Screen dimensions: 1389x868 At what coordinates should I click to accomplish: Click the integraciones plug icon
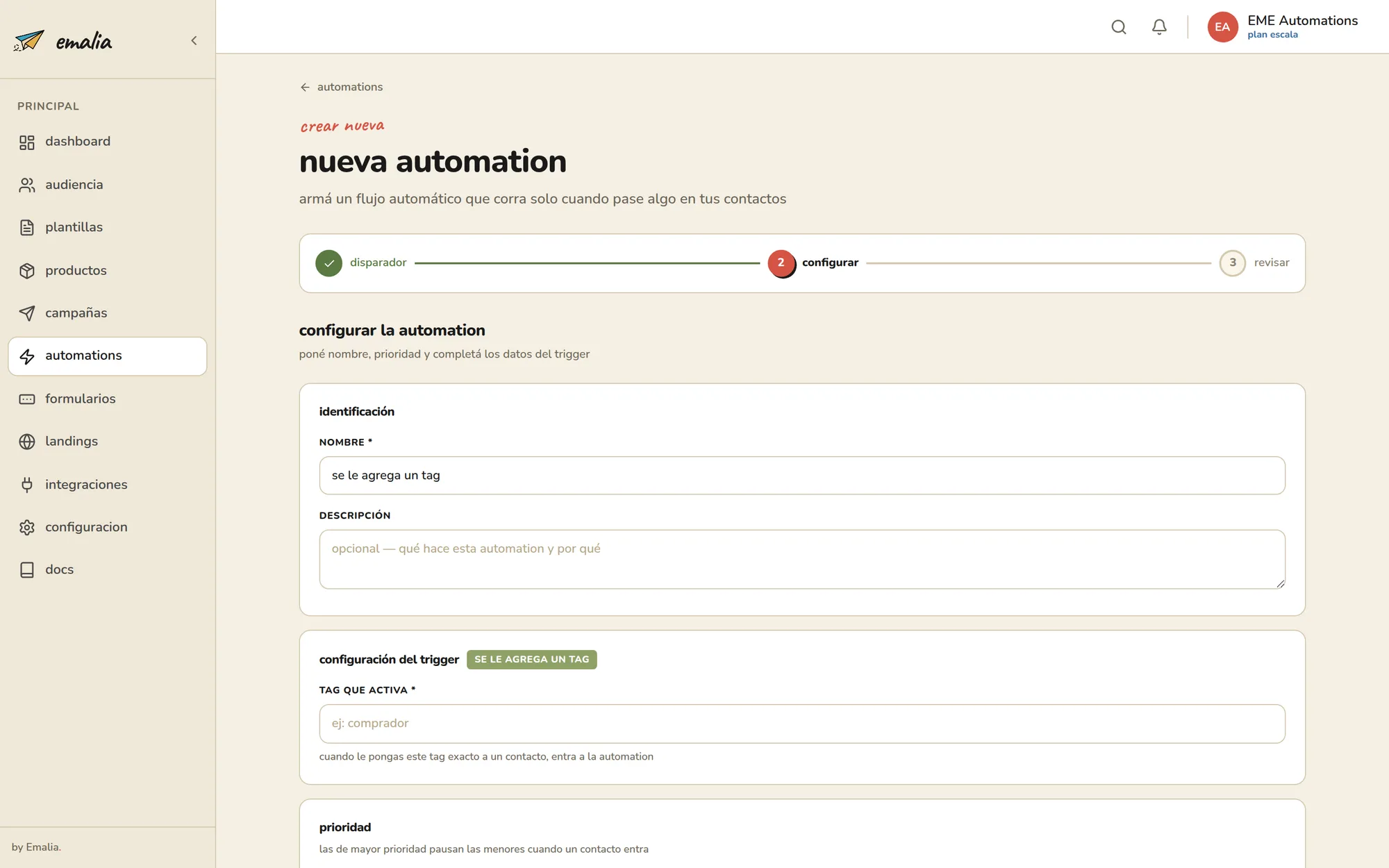point(27,485)
